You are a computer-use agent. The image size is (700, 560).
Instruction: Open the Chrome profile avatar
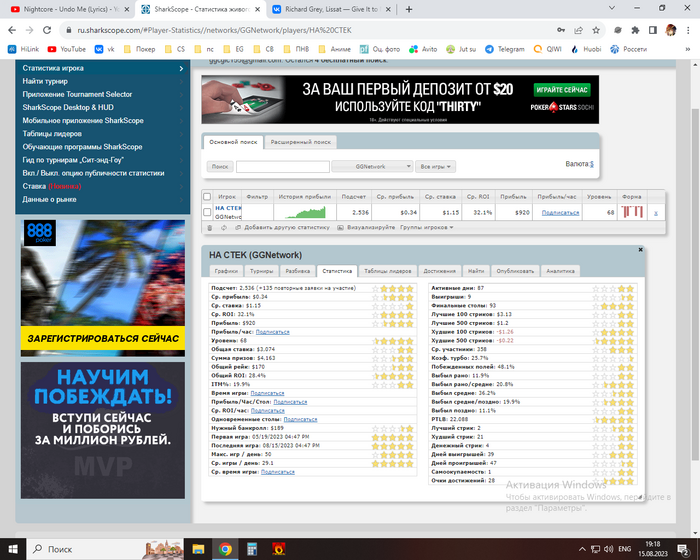(671, 30)
